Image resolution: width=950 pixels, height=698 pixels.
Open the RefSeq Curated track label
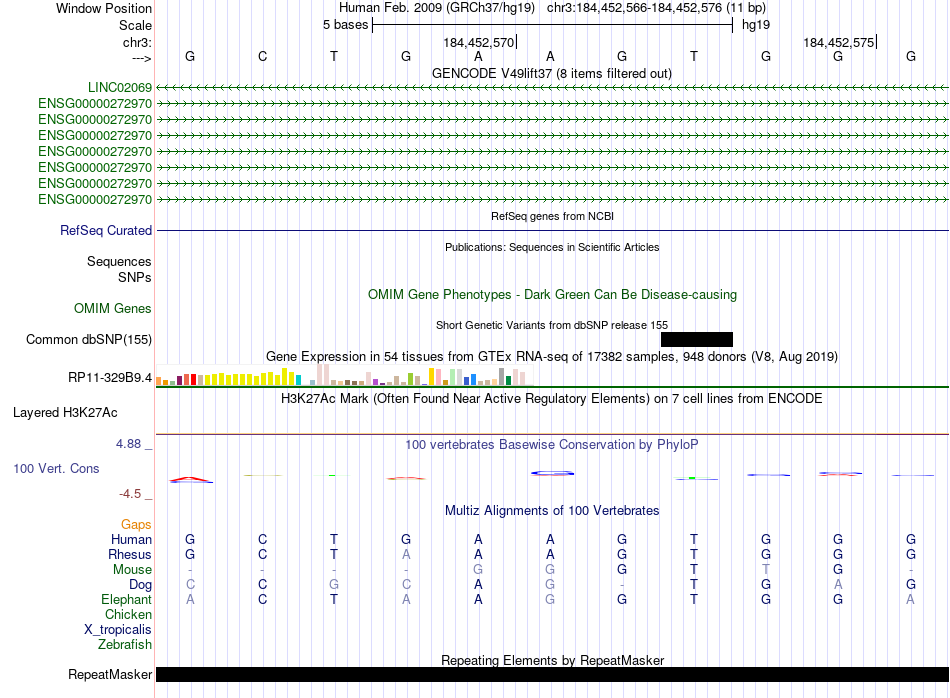105,230
